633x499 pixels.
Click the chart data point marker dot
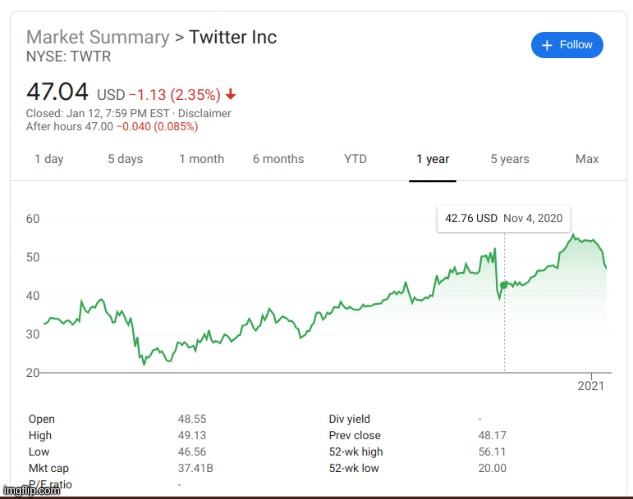(x=503, y=286)
